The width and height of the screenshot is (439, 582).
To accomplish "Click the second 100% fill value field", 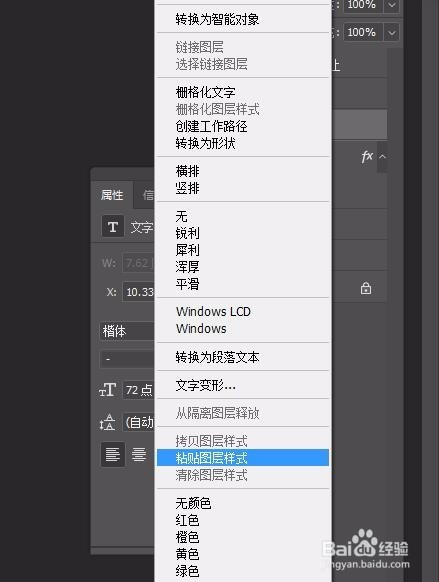I will point(363,33).
